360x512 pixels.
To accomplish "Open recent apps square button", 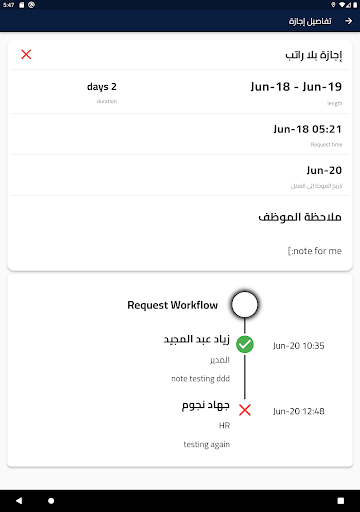I will (x=341, y=501).
